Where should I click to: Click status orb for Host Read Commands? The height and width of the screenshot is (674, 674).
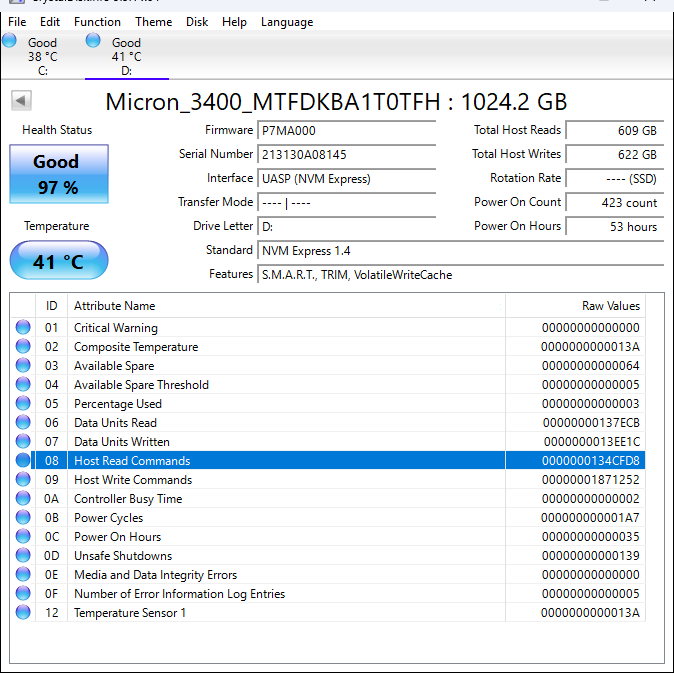coord(23,460)
